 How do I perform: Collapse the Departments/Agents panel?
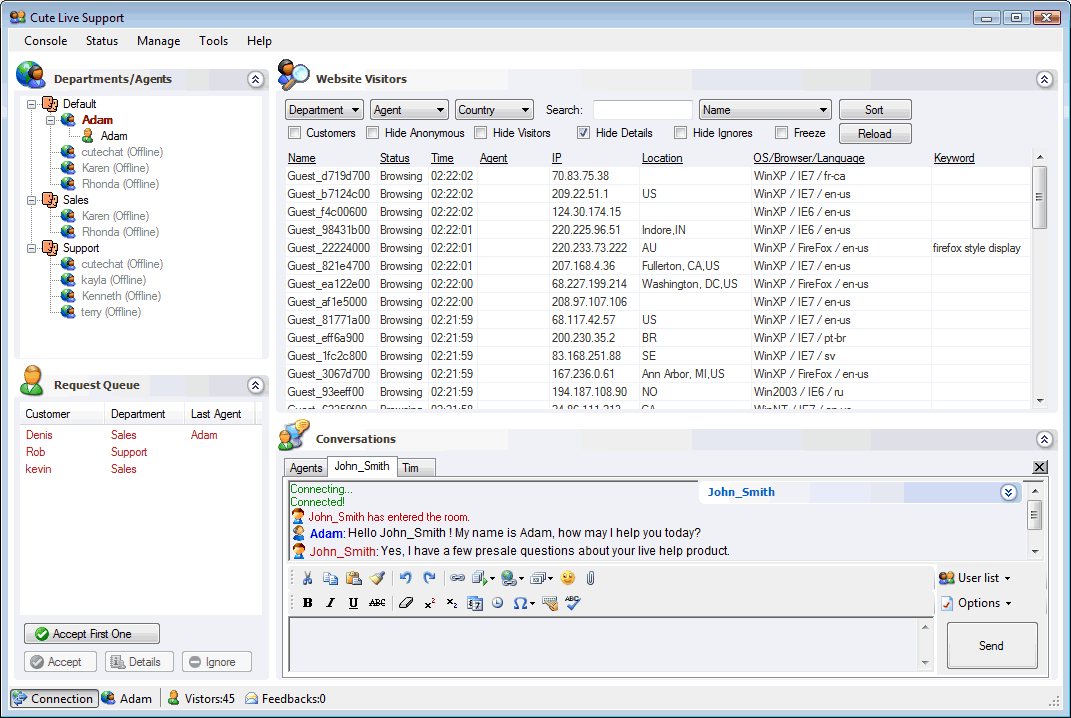coord(255,79)
